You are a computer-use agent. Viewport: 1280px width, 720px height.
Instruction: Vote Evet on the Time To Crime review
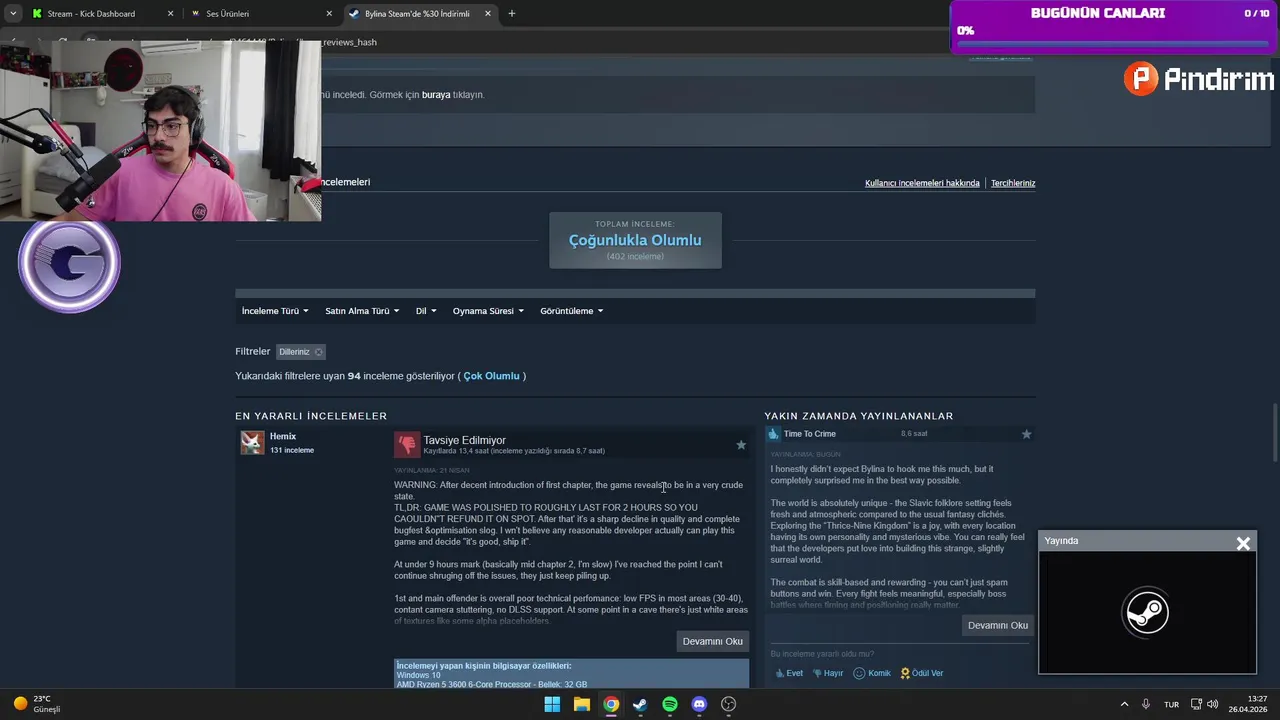(788, 673)
